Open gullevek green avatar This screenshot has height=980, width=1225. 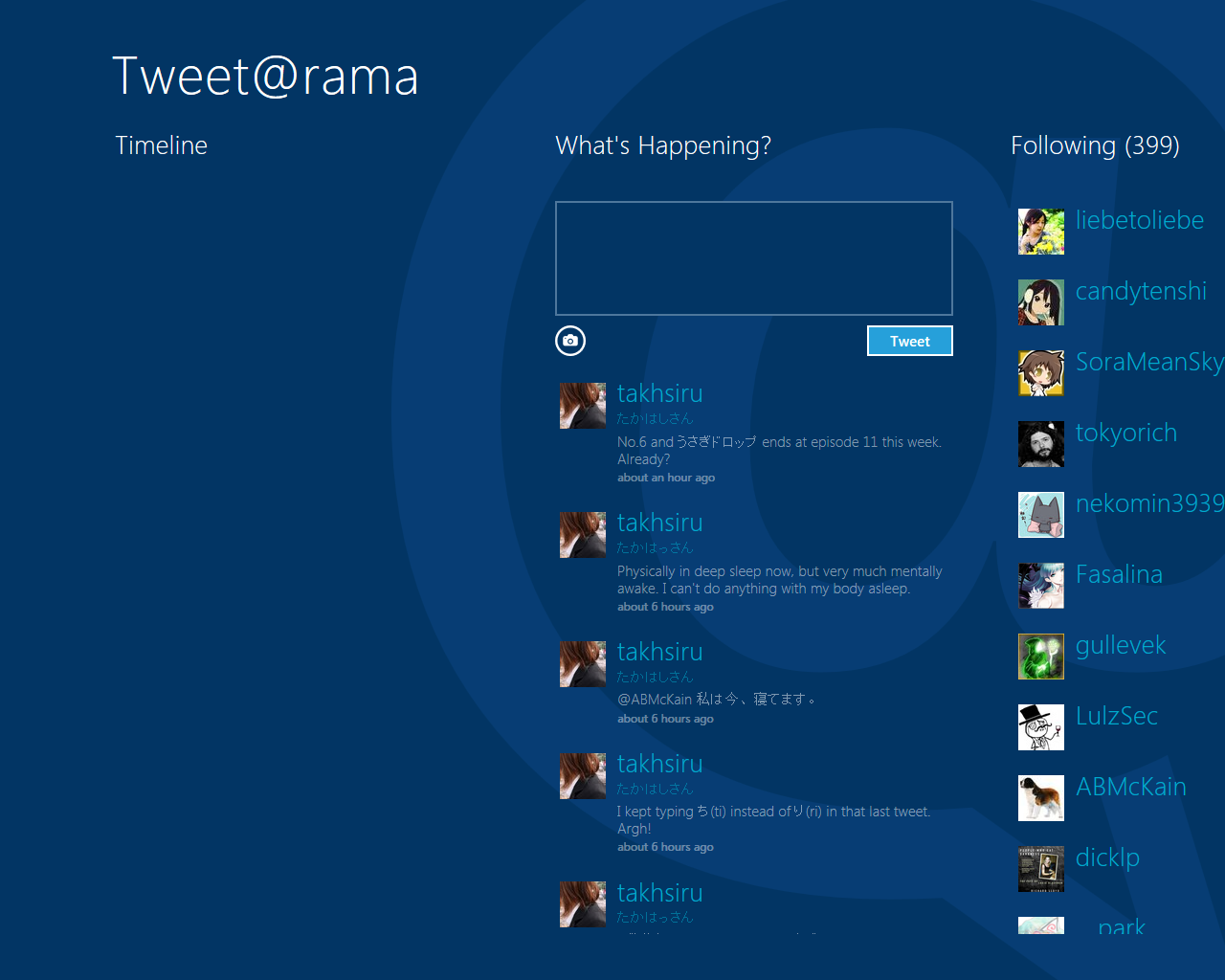coord(1041,657)
